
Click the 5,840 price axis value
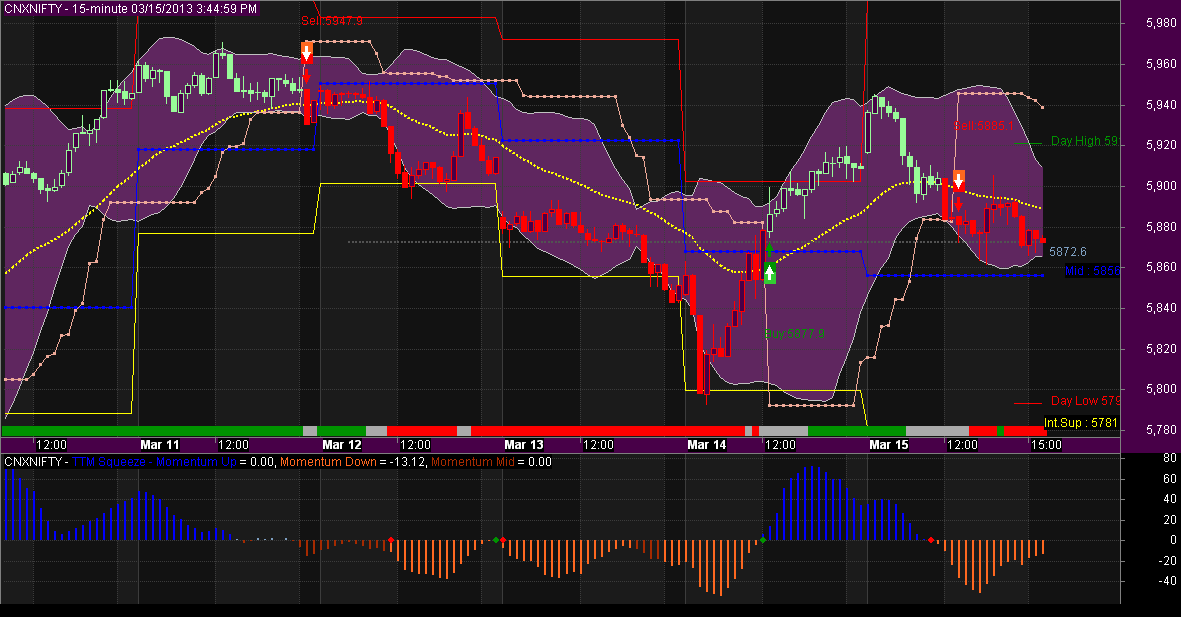pyautogui.click(x=1161, y=308)
